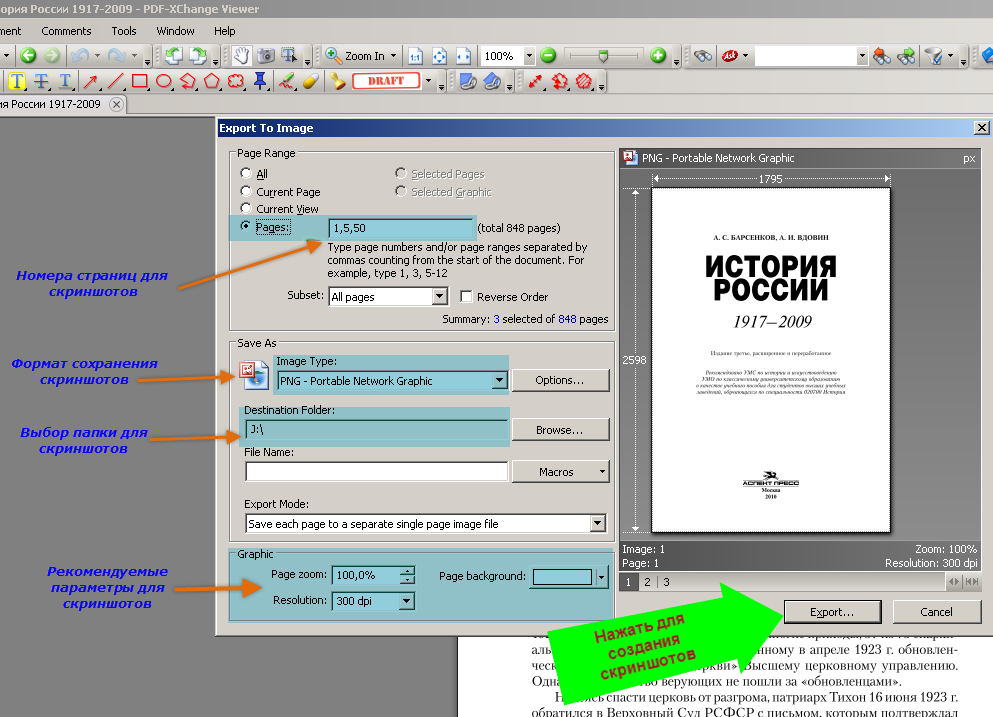Image resolution: width=993 pixels, height=717 pixels.
Task: Select the Line drawing tool
Action: coord(115,81)
